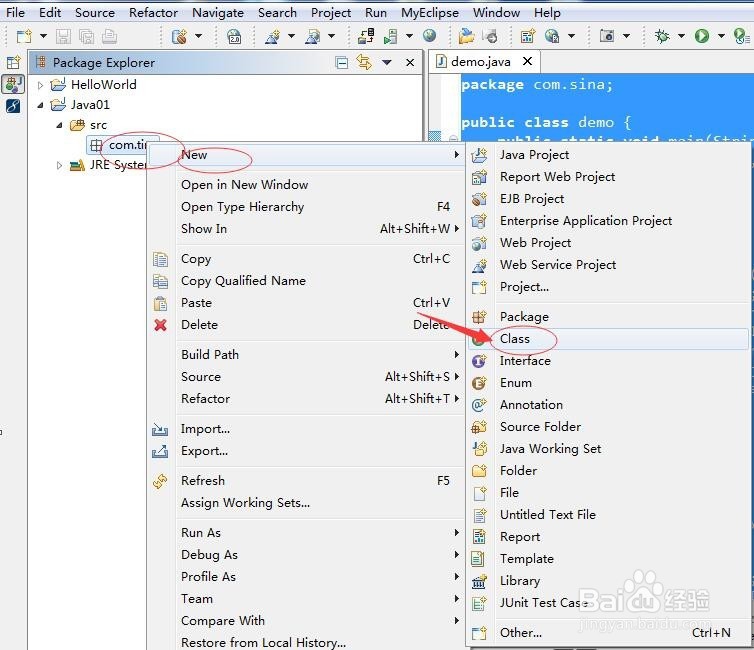Toggle Link with Editor in Package Explorer
The height and width of the screenshot is (650, 754).
tap(364, 62)
